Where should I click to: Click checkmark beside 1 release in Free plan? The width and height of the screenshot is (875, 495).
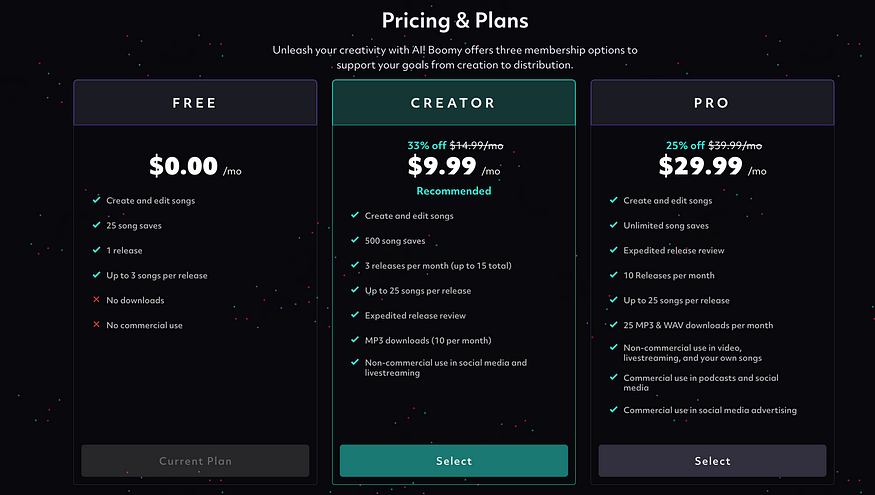click(x=97, y=250)
